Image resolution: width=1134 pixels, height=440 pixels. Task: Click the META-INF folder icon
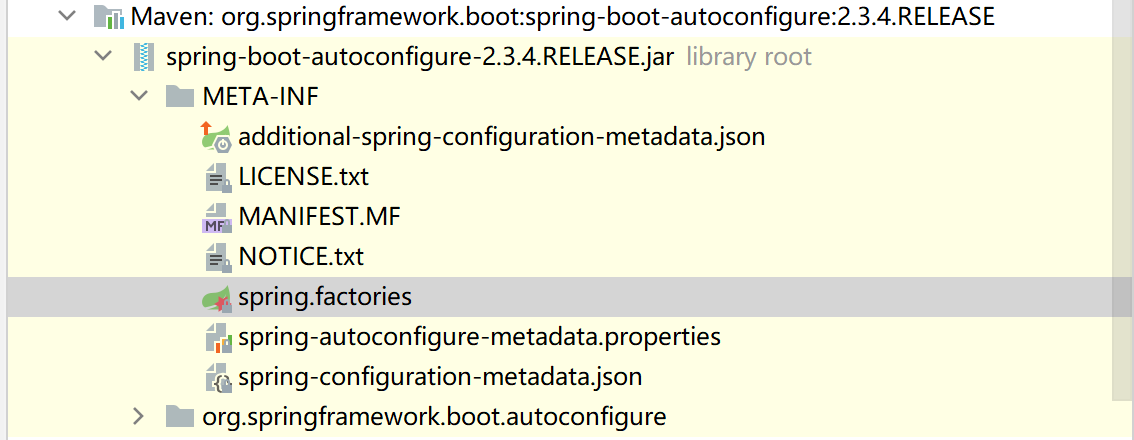(180, 97)
